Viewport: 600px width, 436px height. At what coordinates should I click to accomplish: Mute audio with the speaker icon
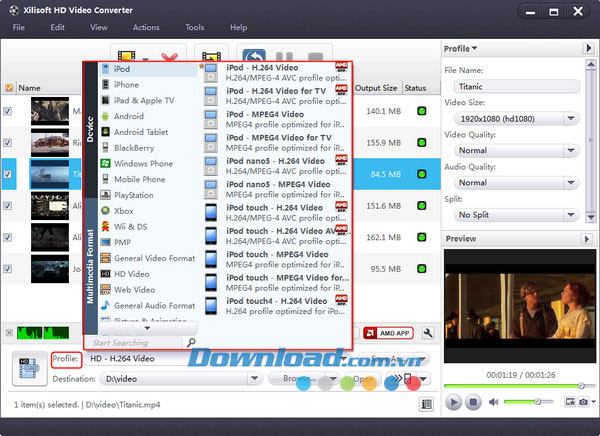pyautogui.click(x=494, y=402)
